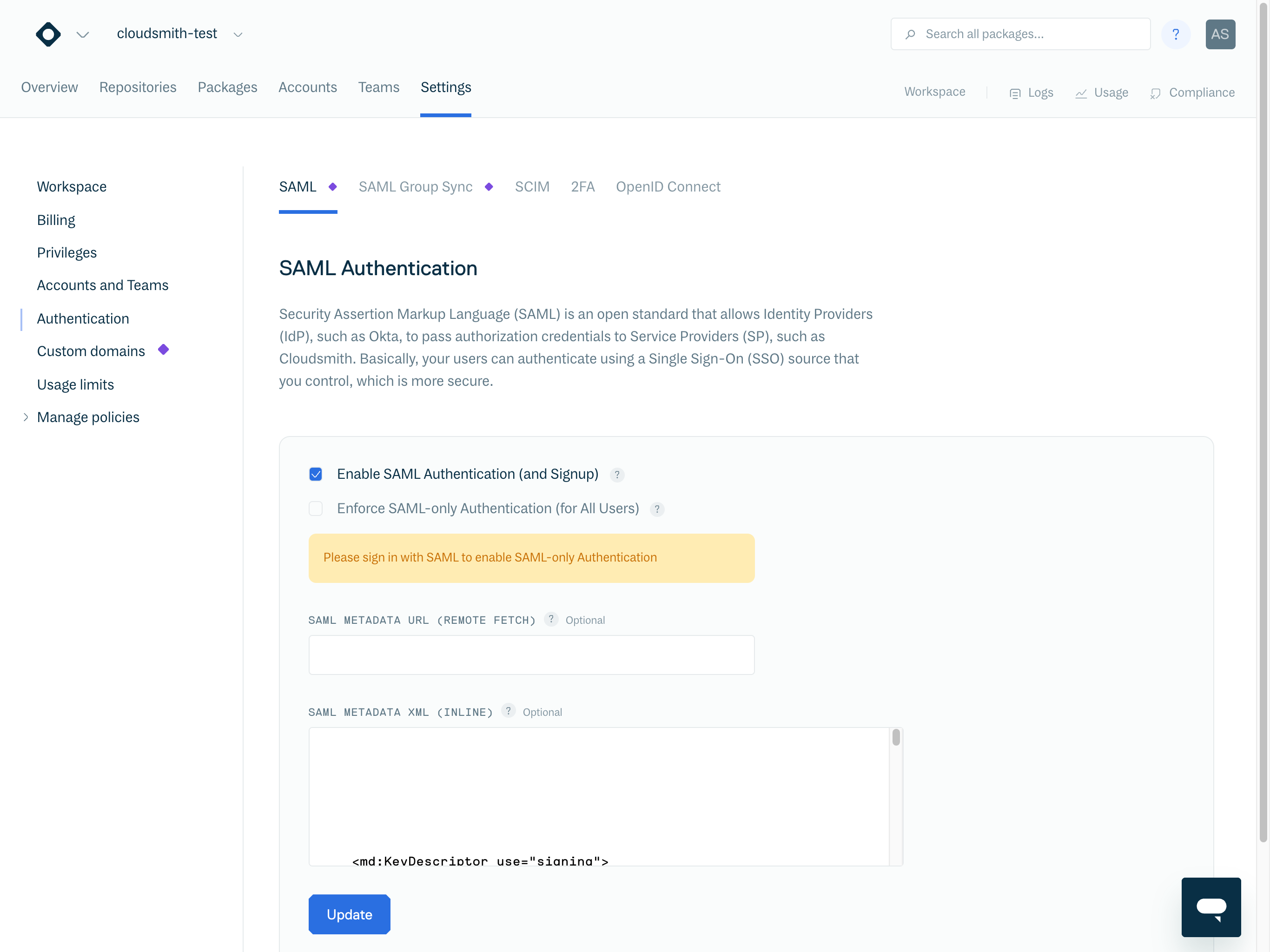Click help icon beside Enable SAML Authentication
This screenshot has height=952, width=1270.
pos(617,475)
